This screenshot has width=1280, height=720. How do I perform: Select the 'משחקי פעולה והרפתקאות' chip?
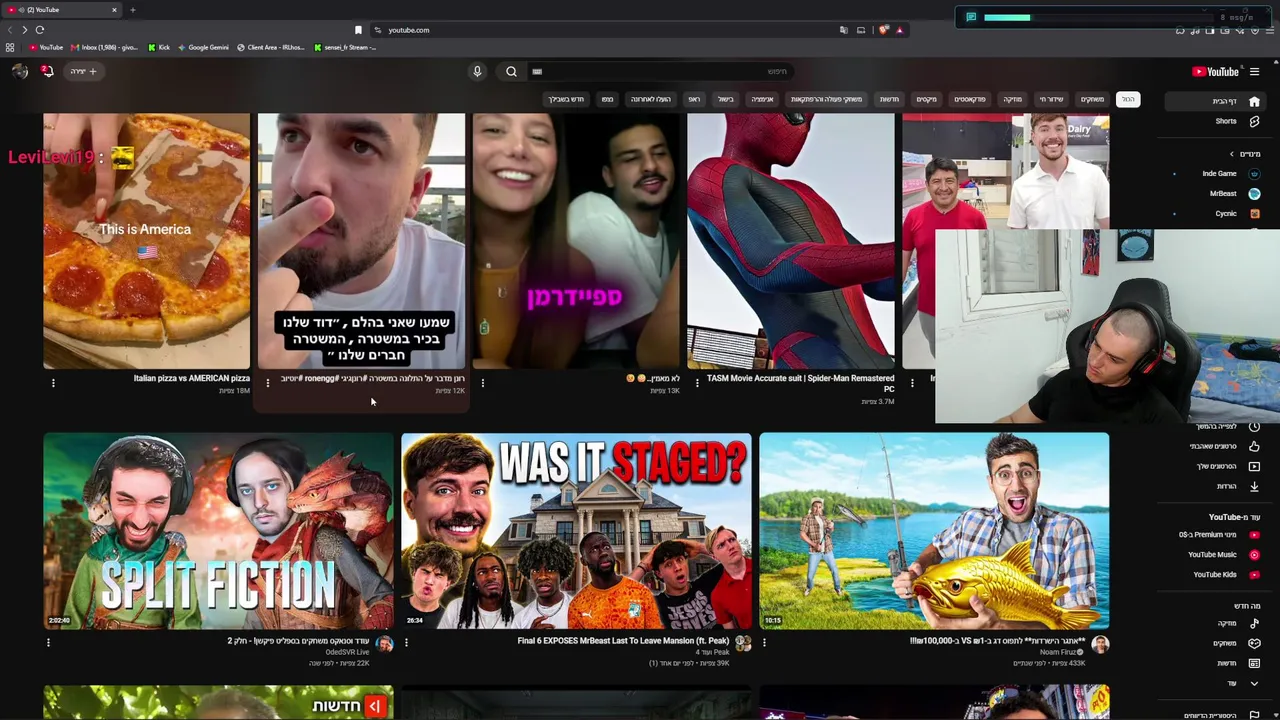click(x=826, y=99)
